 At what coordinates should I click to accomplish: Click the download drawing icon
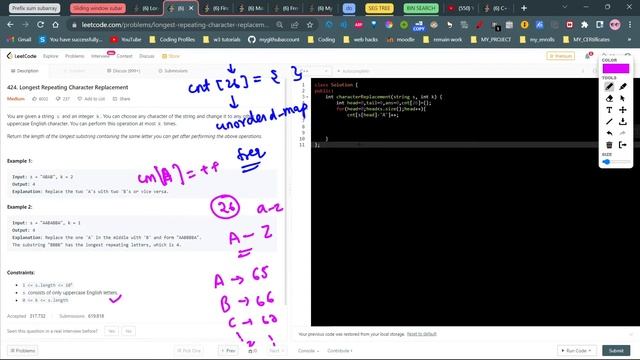pyautogui.click(x=623, y=122)
